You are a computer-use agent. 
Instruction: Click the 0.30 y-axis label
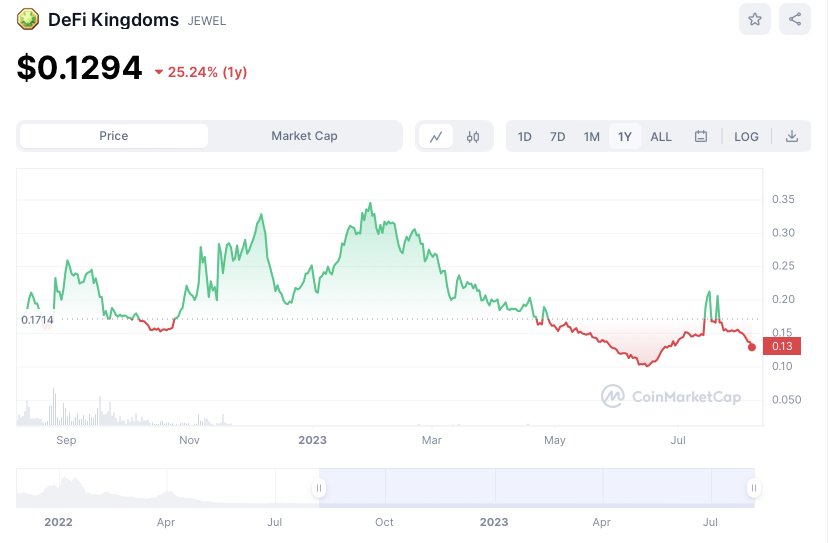(x=783, y=232)
